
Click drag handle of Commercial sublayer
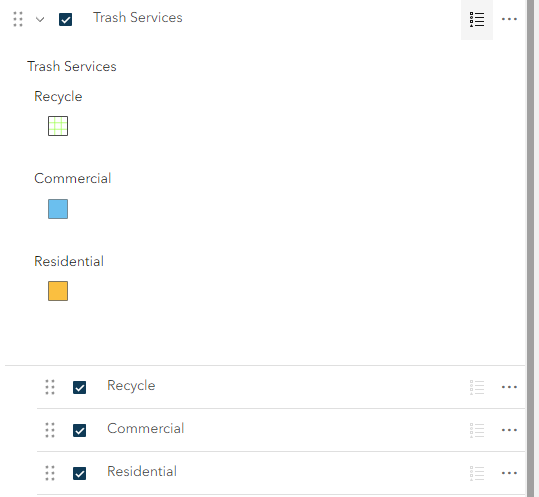tap(50, 430)
